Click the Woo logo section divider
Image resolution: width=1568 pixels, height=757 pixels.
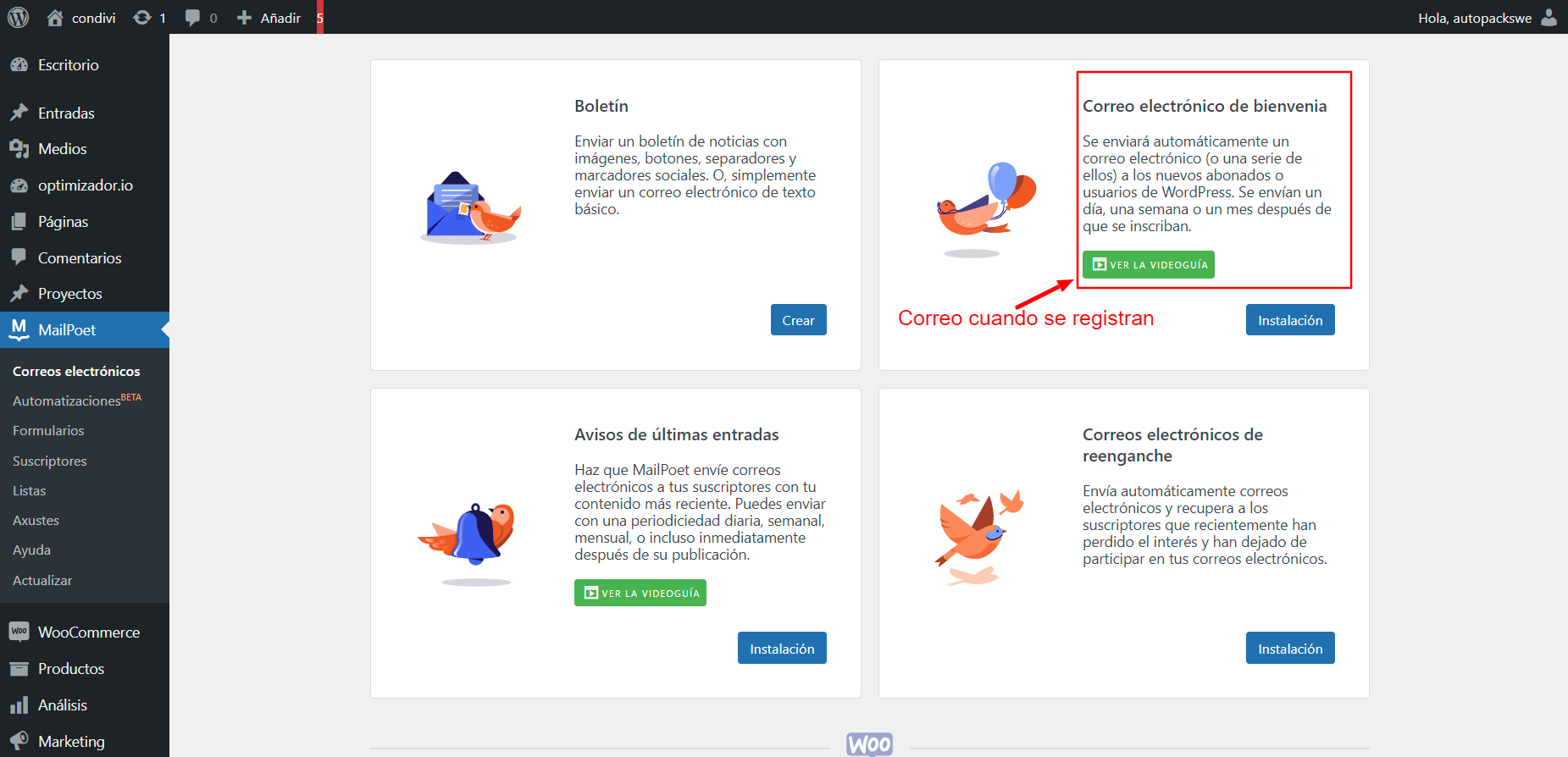869,744
